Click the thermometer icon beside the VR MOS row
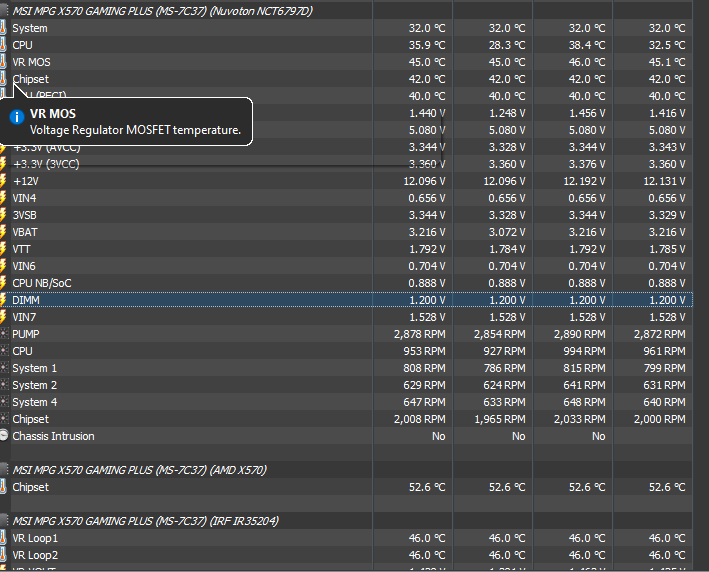The width and height of the screenshot is (709, 572). point(3,62)
